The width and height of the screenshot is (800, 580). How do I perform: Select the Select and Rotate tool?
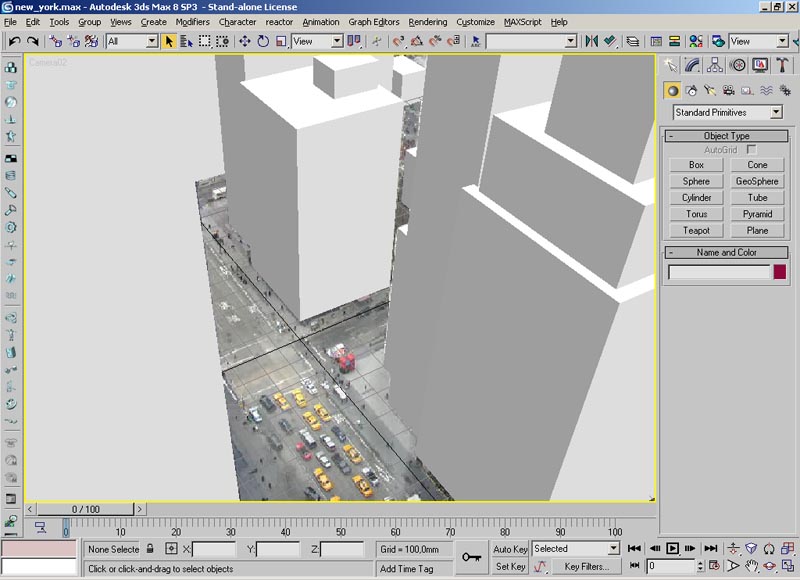[263, 41]
